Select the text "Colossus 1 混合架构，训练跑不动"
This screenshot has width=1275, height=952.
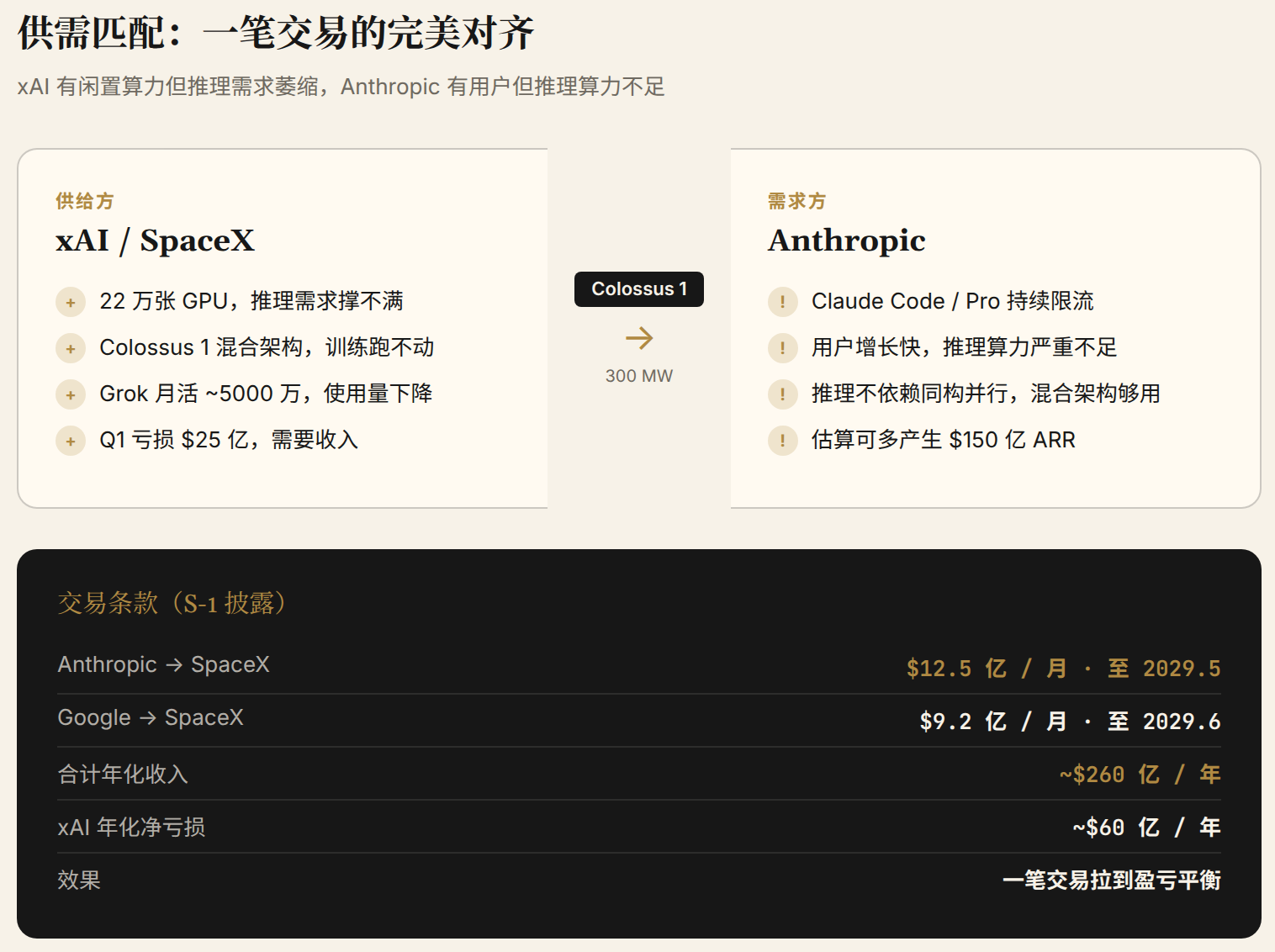coord(267,347)
